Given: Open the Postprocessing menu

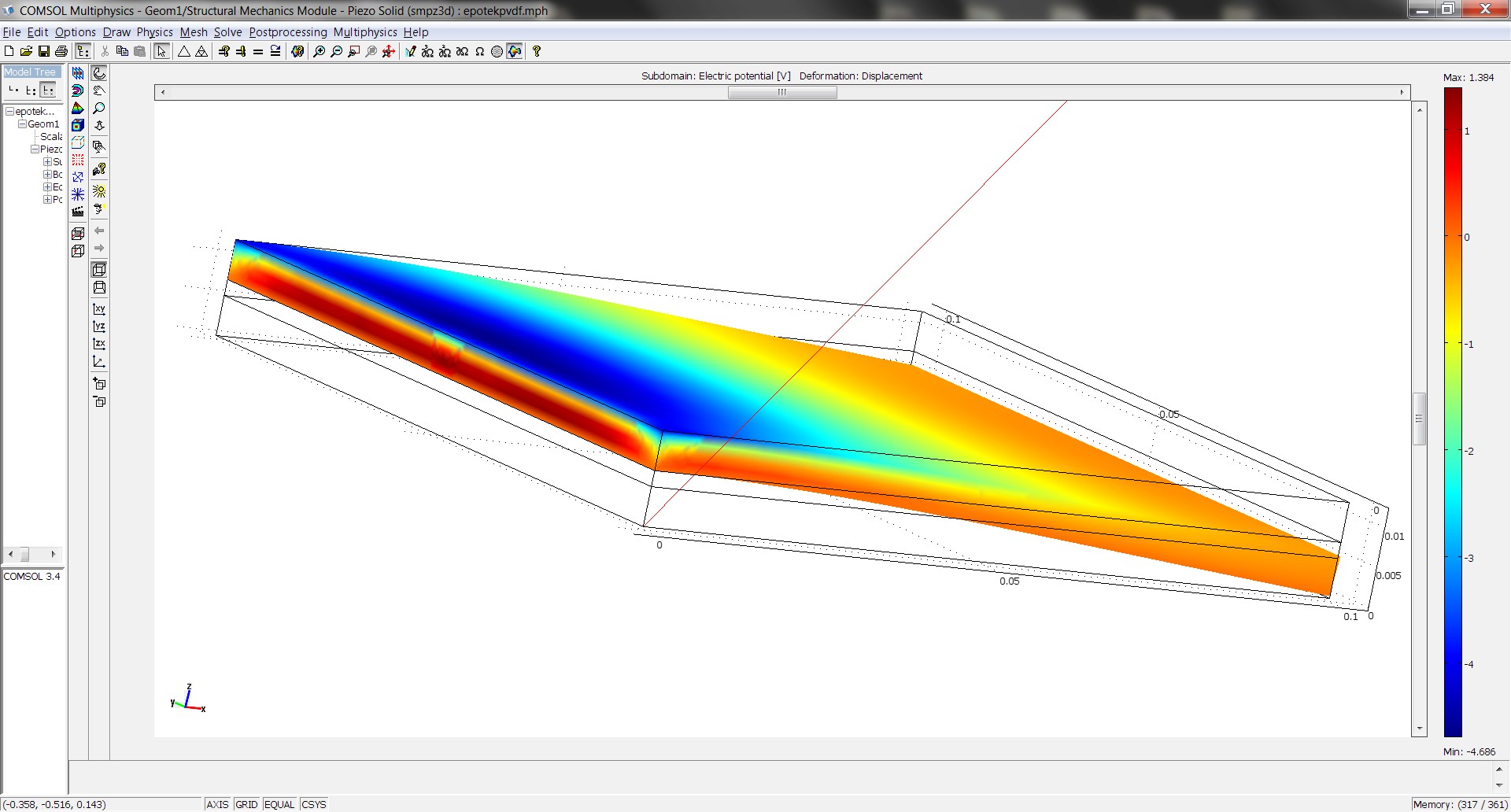Looking at the screenshot, I should click(288, 32).
